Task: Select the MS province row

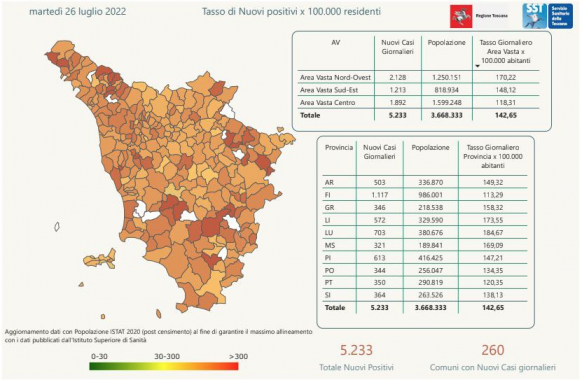Action: 425,245
